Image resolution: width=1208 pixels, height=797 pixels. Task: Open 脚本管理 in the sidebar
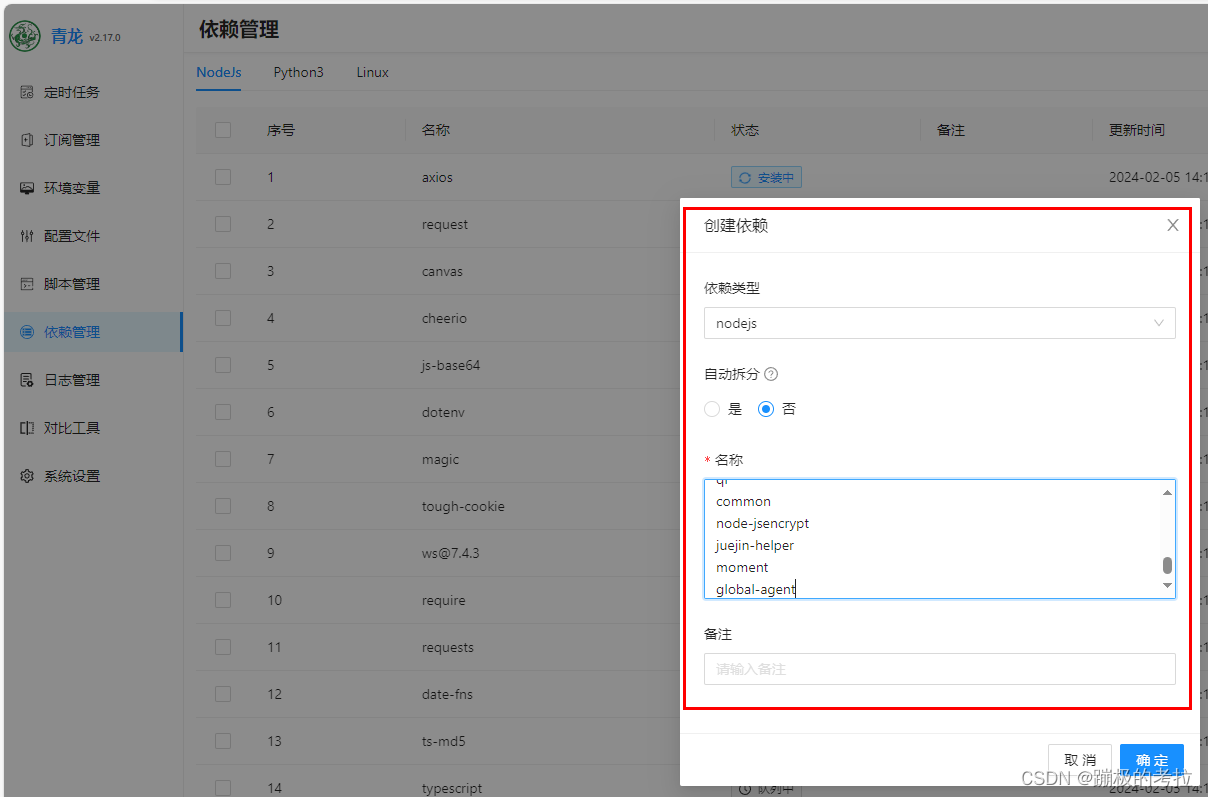pyautogui.click(x=92, y=284)
